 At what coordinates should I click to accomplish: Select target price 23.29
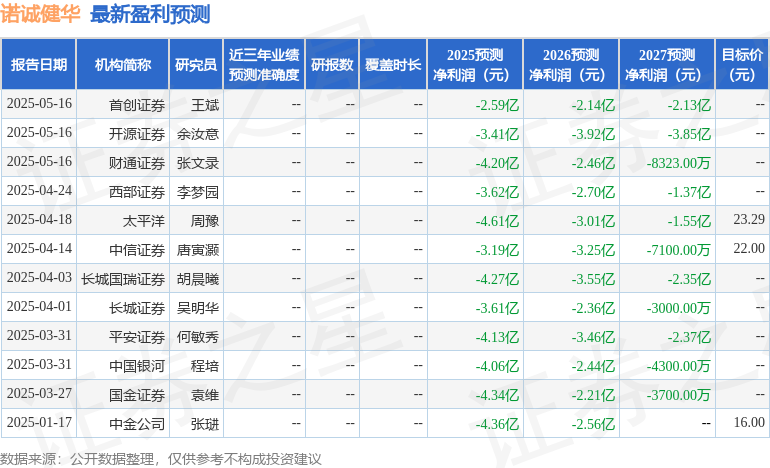[749, 220]
